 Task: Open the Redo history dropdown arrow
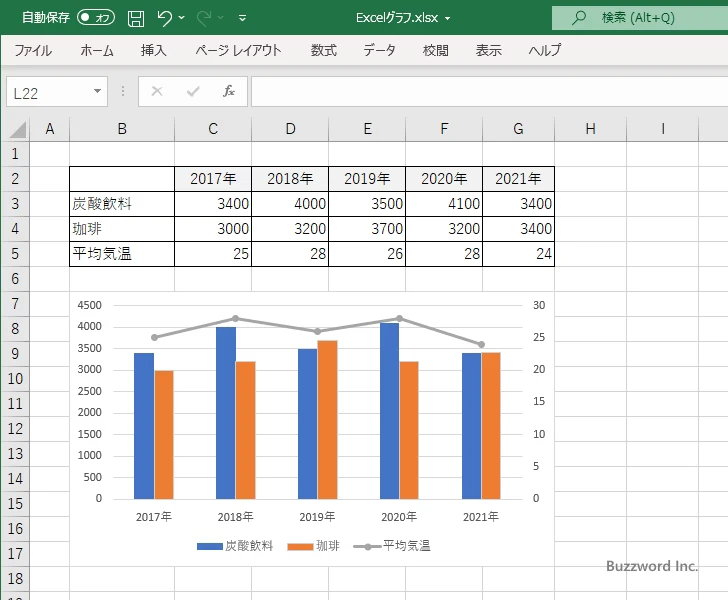coord(221,18)
